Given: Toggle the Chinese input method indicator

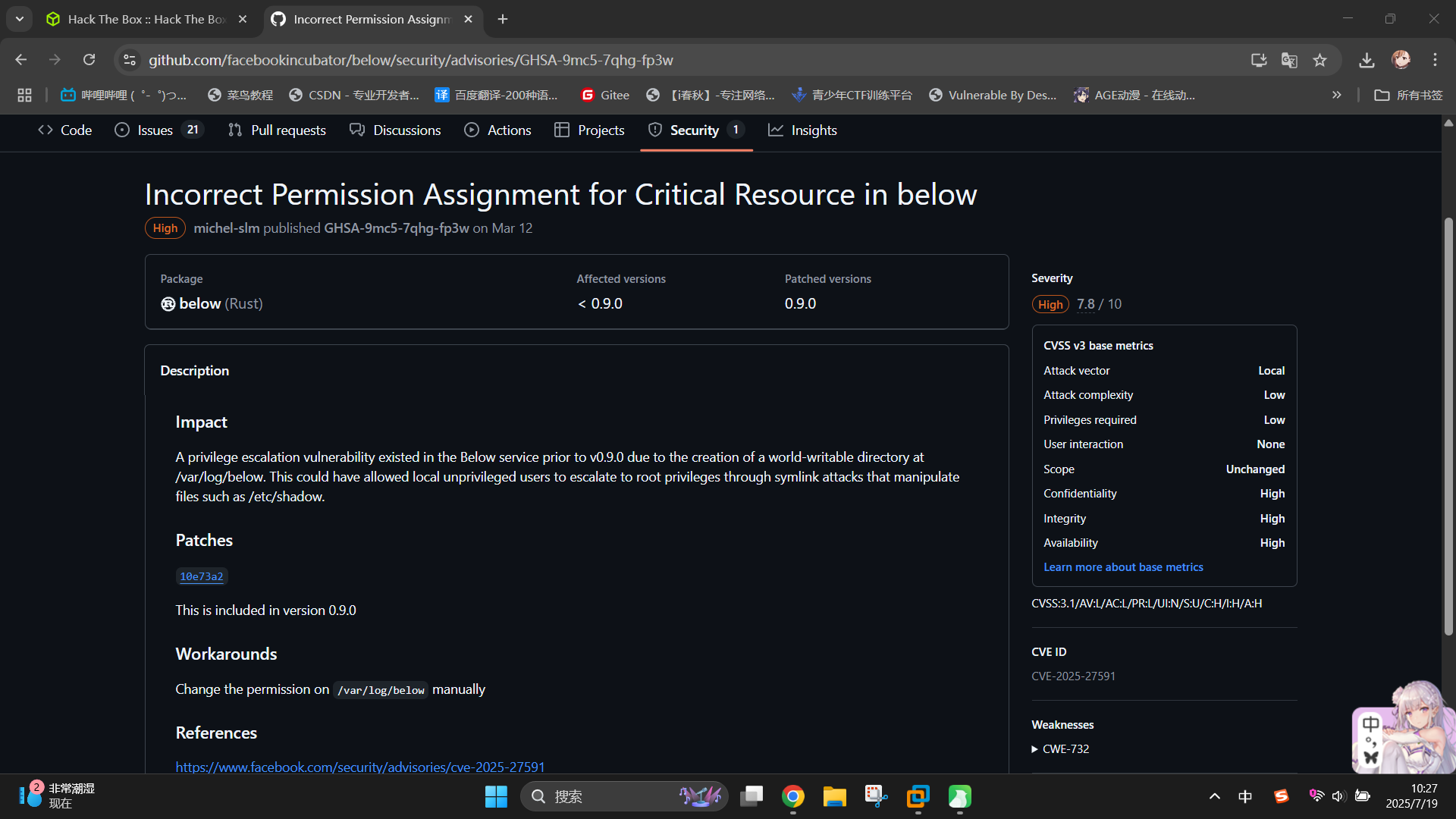Looking at the screenshot, I should [x=1245, y=796].
